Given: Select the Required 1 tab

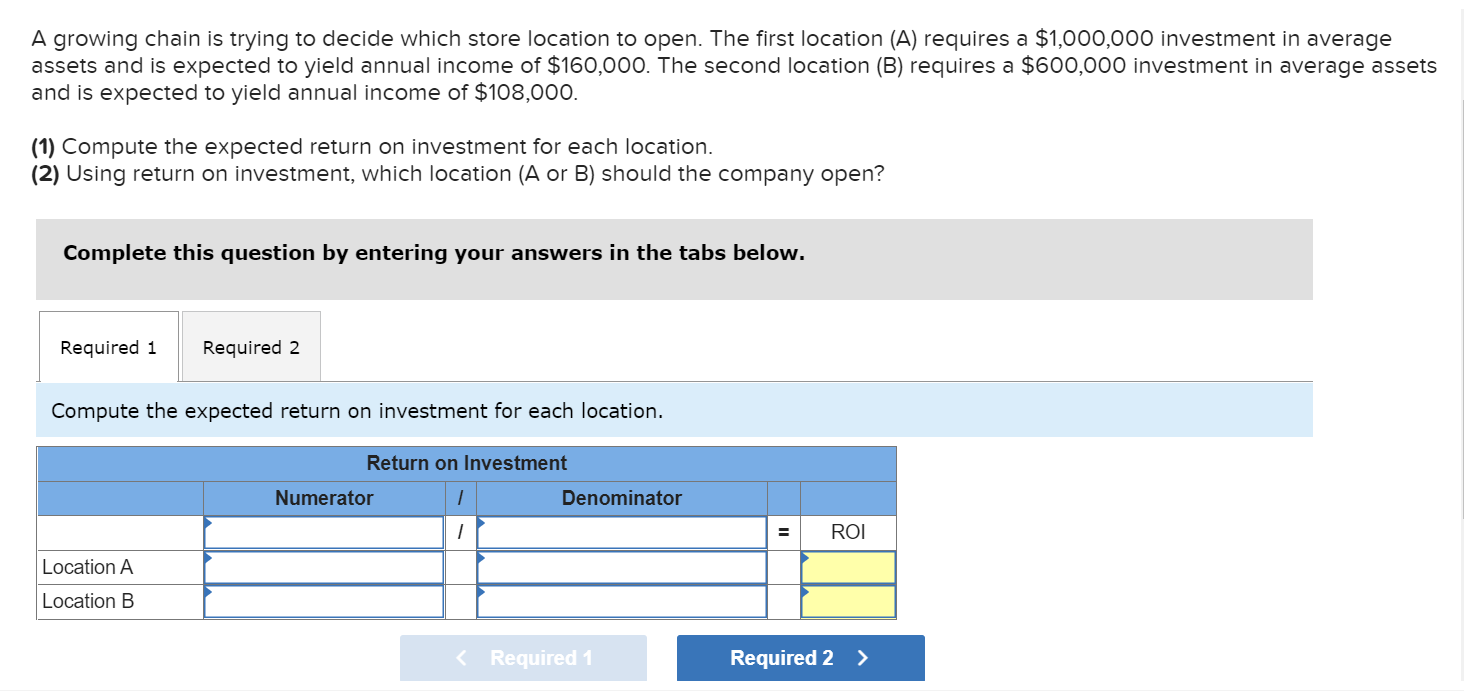Looking at the screenshot, I should [107, 346].
